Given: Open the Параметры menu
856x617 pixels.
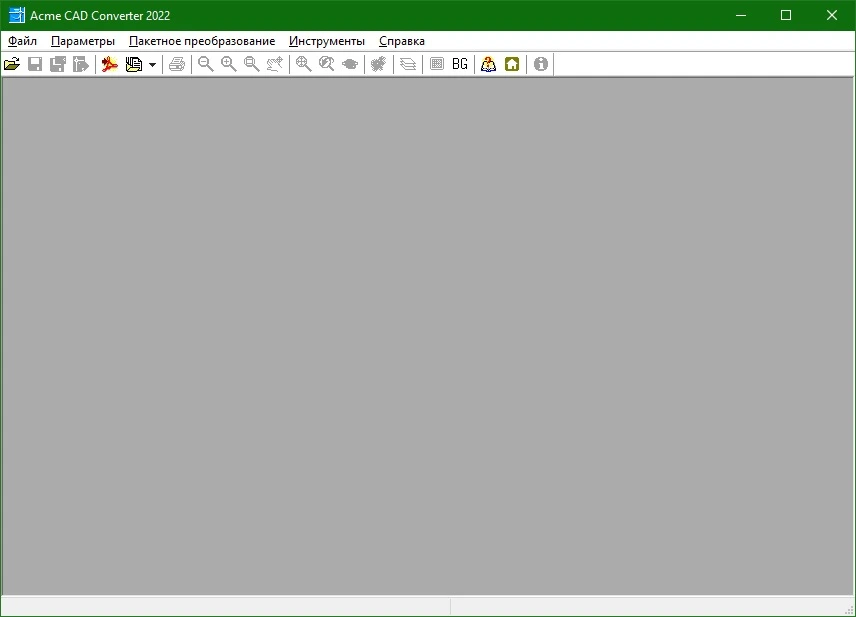Looking at the screenshot, I should pos(83,41).
